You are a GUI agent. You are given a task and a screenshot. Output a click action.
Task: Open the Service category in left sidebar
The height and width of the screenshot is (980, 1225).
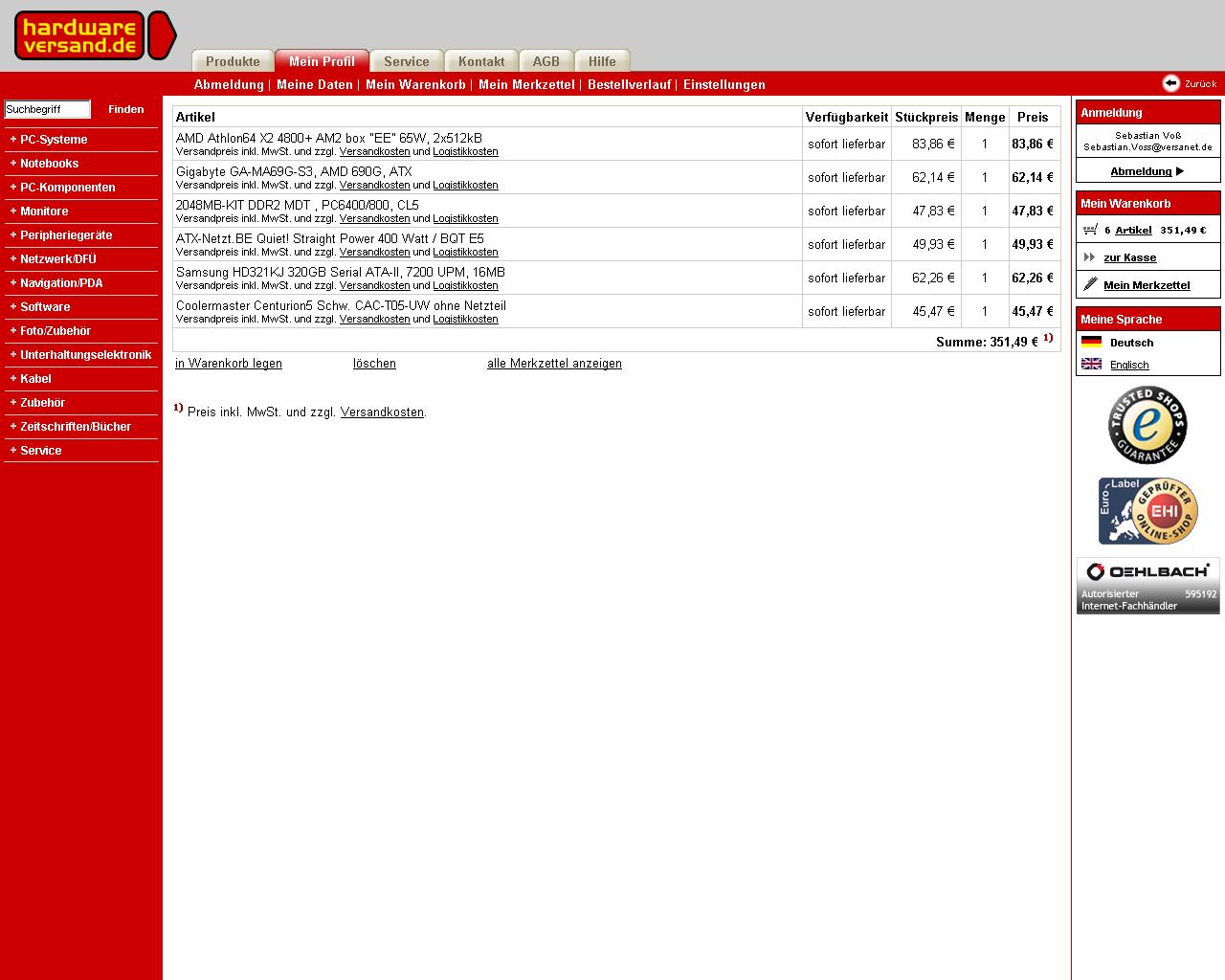tap(35, 450)
